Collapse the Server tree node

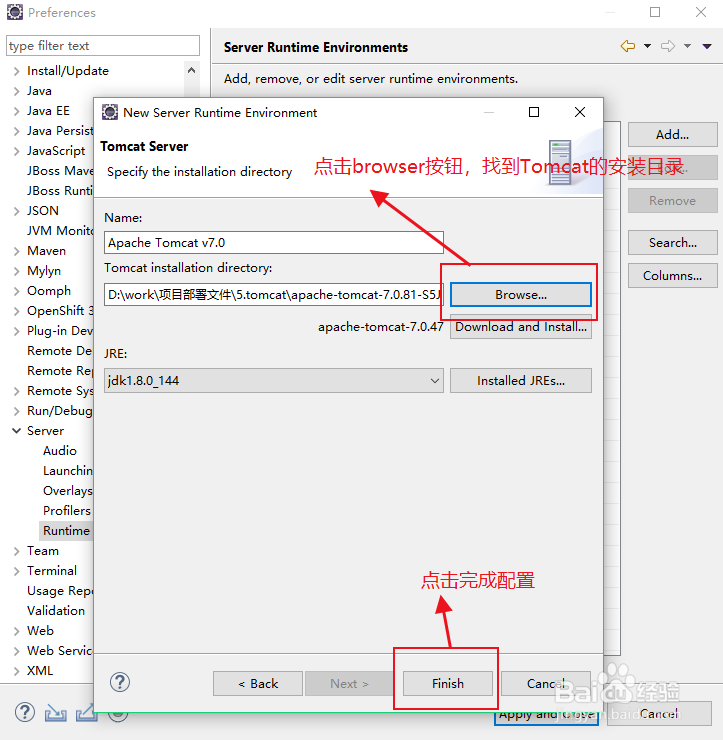pos(17,431)
